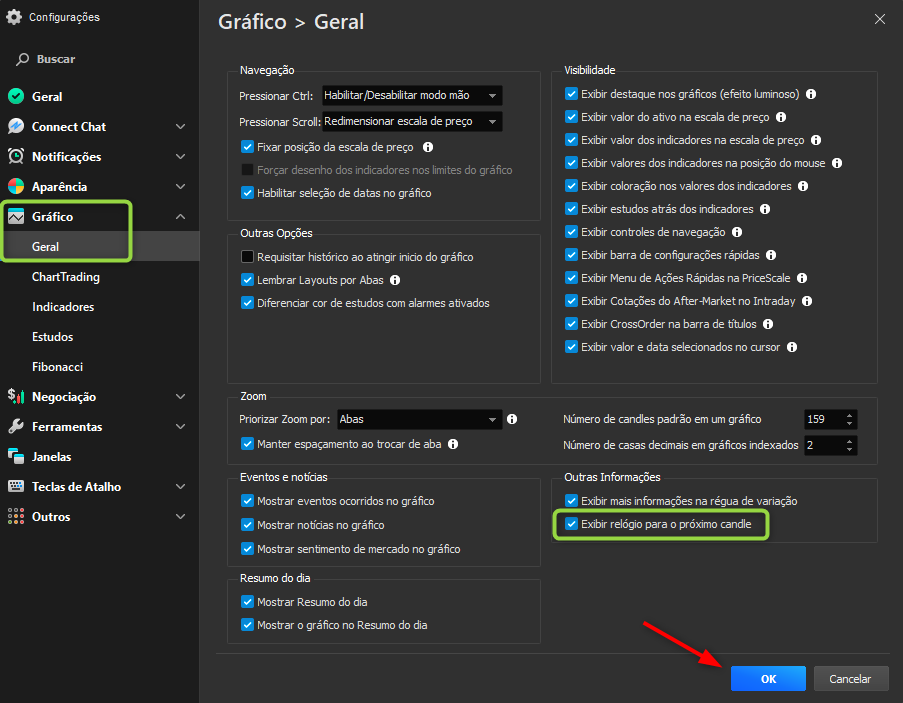Click the Ferramentas wrench icon
This screenshot has width=903, height=703.
16,426
